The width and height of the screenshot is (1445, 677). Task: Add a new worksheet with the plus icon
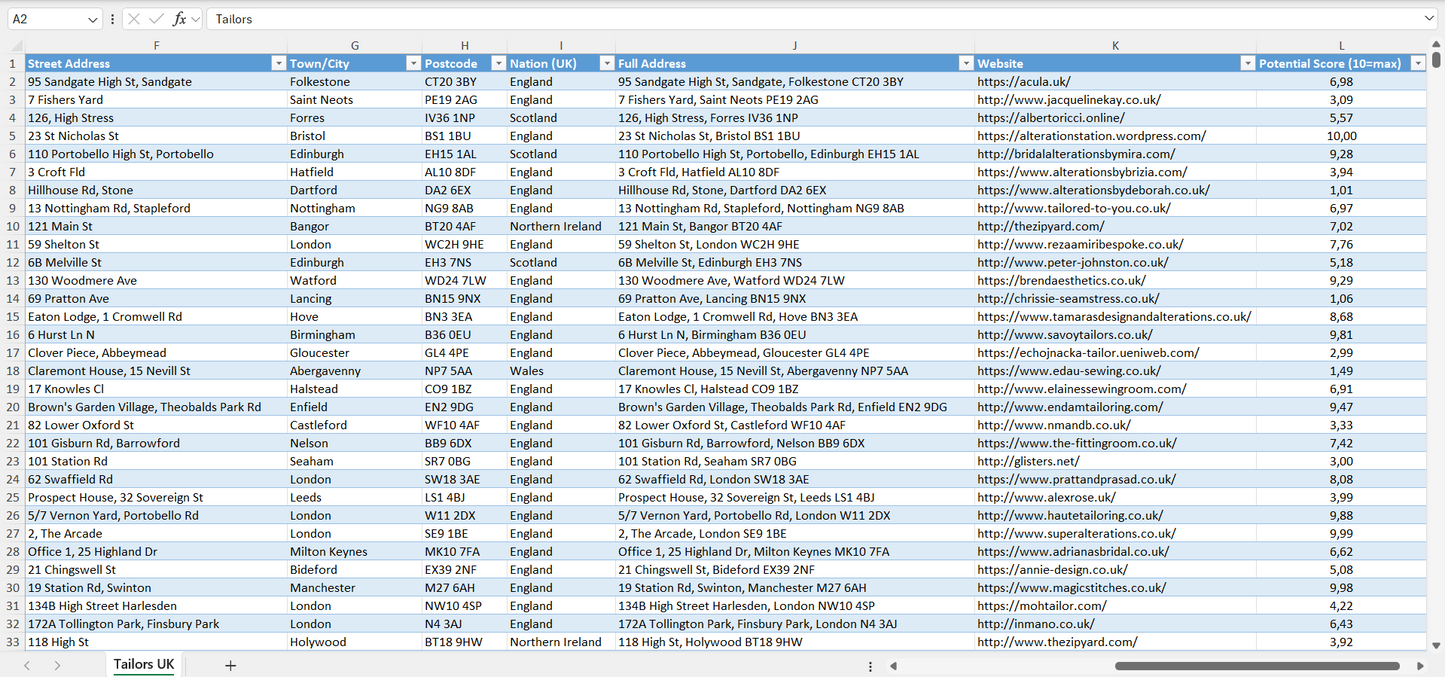(x=230, y=664)
